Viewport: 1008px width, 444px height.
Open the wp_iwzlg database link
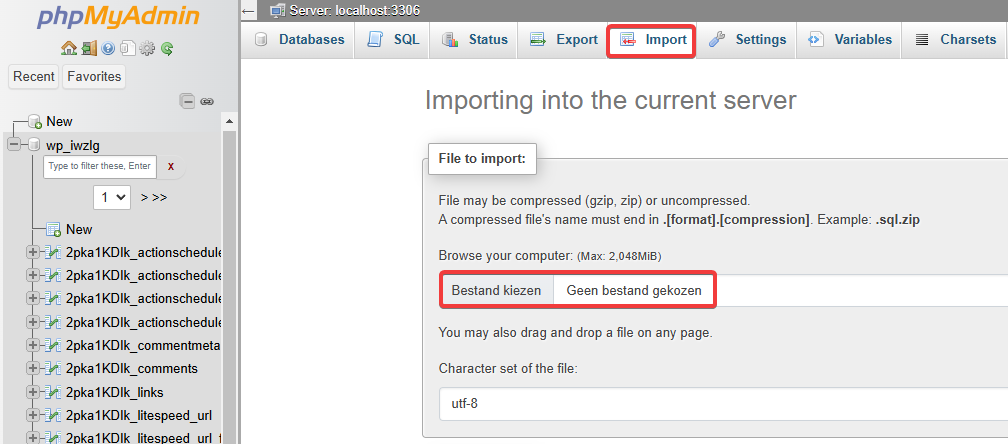(x=73, y=145)
